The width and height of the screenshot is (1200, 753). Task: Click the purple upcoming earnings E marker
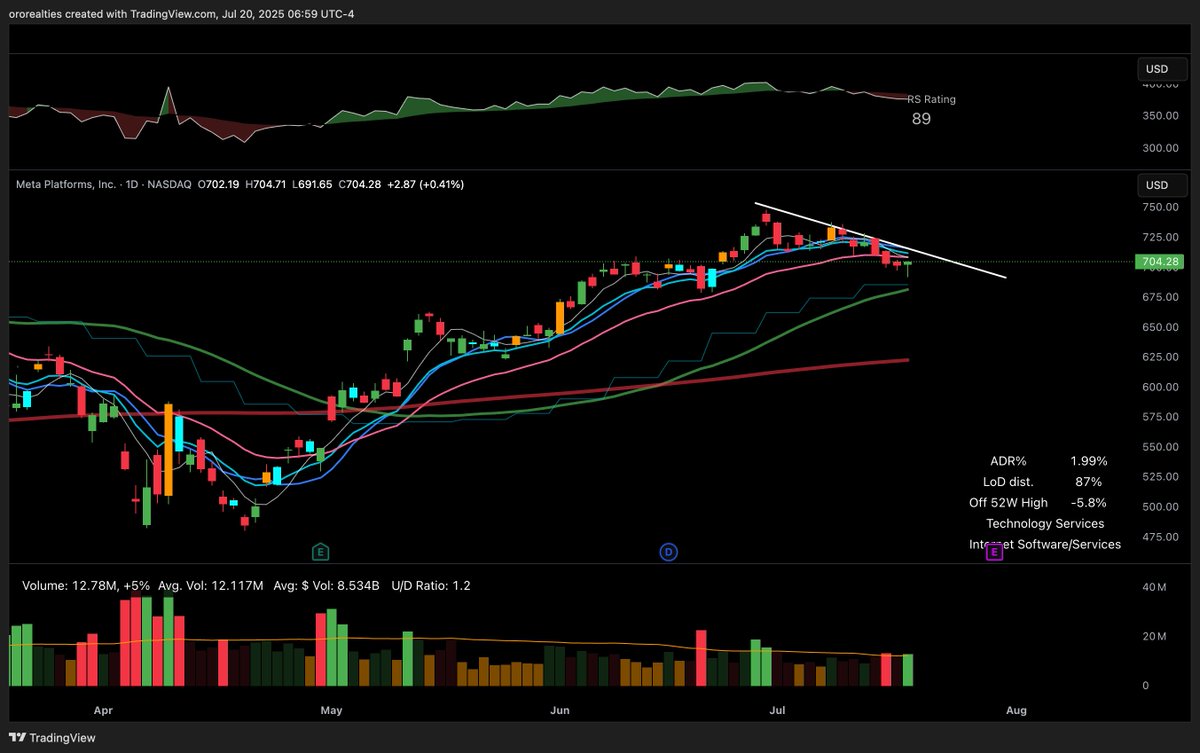[x=994, y=551]
